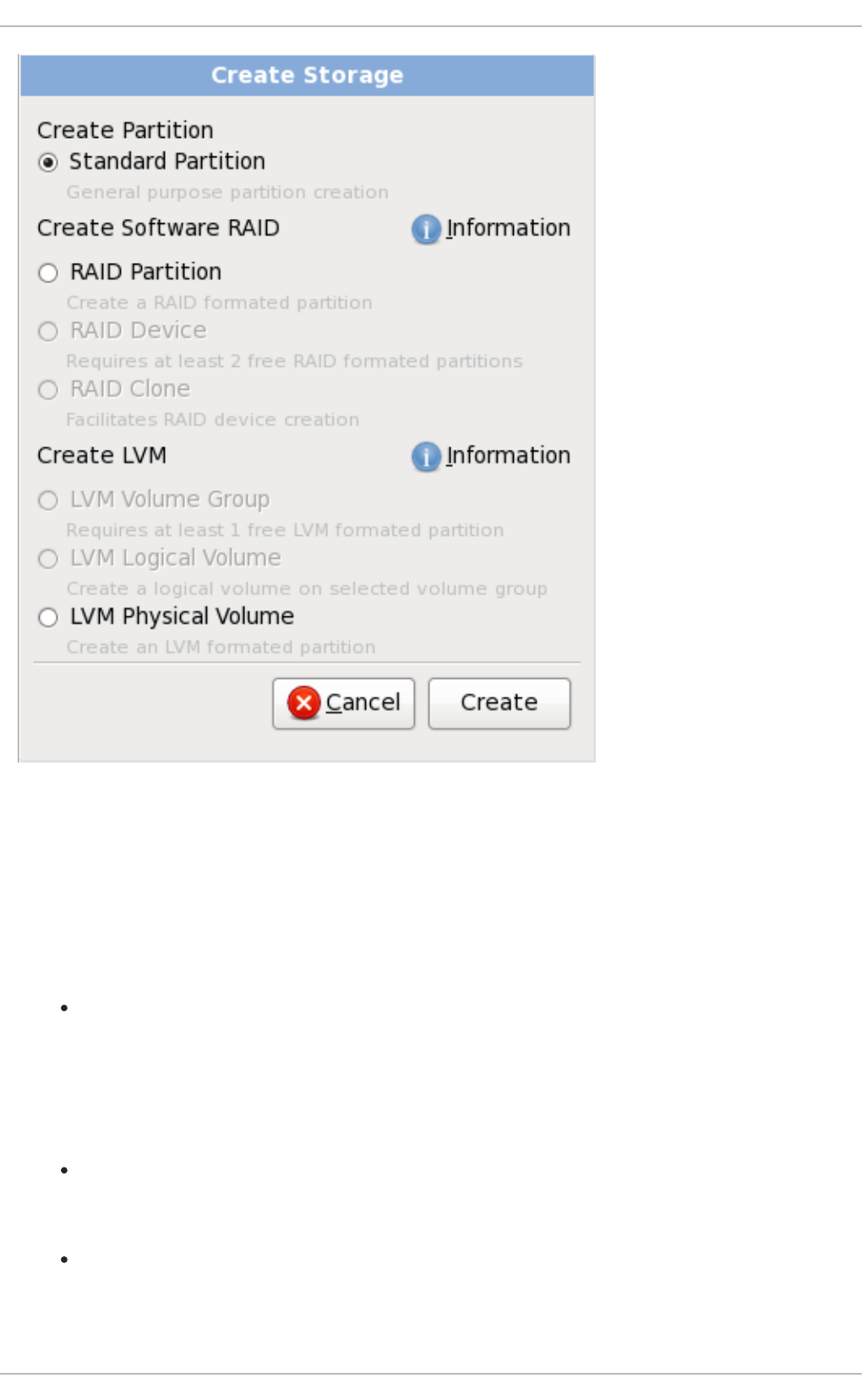Click the RAID Information icon
The width and height of the screenshot is (862, 1400).
coord(427,229)
